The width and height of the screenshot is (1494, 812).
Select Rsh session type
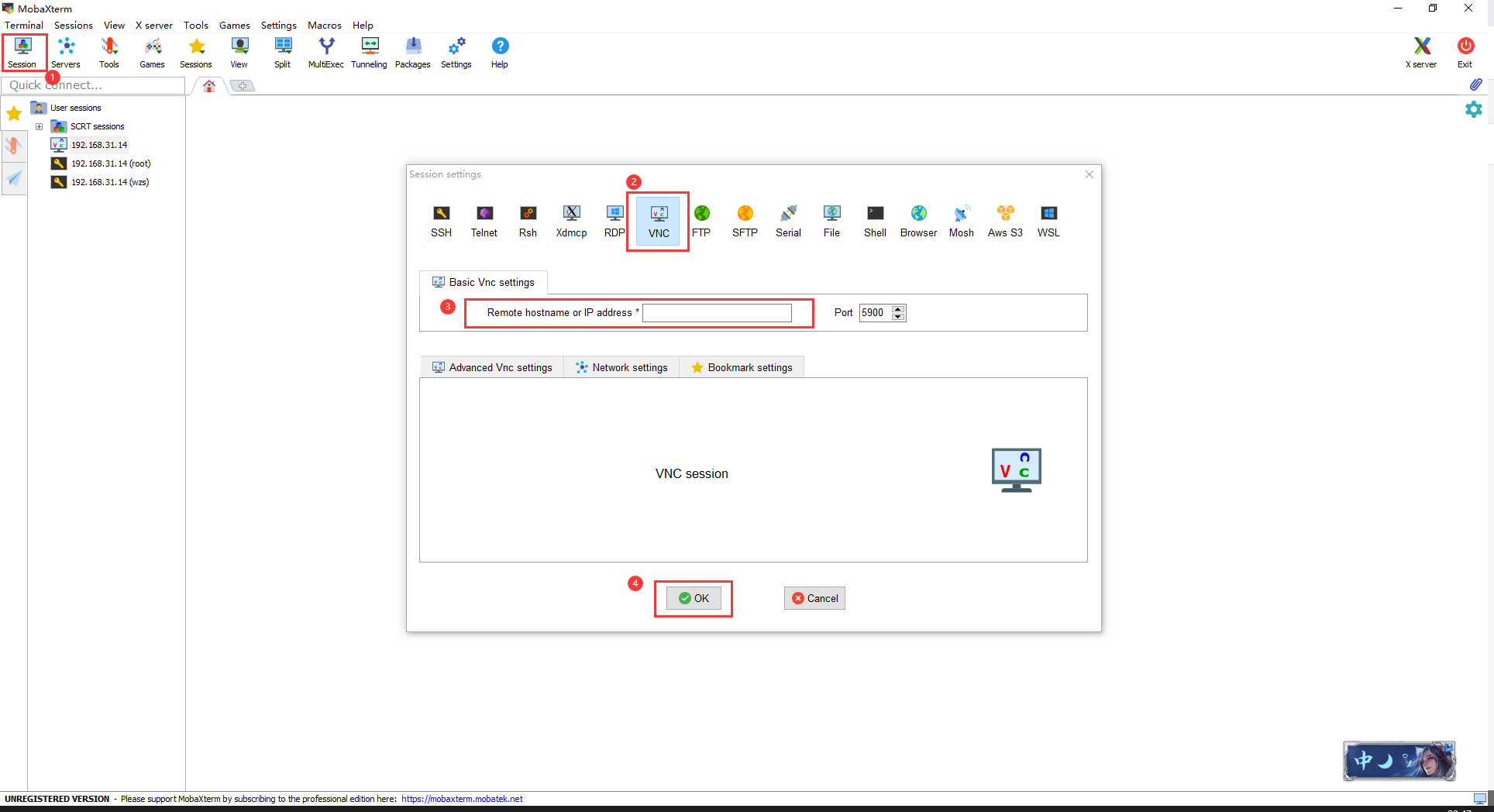point(528,221)
